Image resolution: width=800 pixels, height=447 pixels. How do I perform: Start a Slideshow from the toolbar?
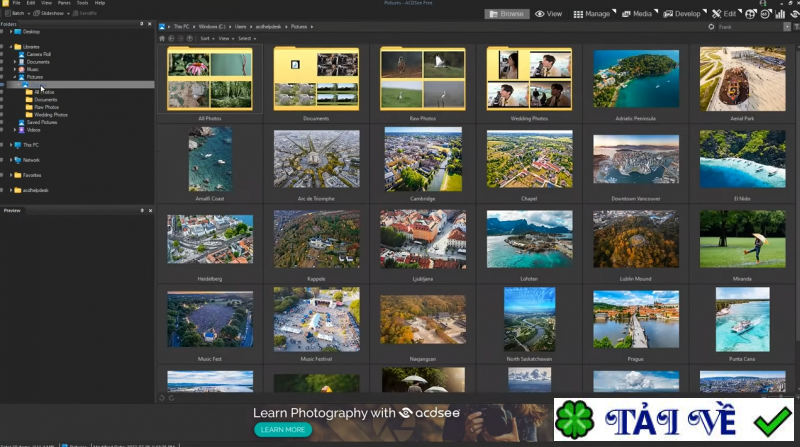click(51, 13)
